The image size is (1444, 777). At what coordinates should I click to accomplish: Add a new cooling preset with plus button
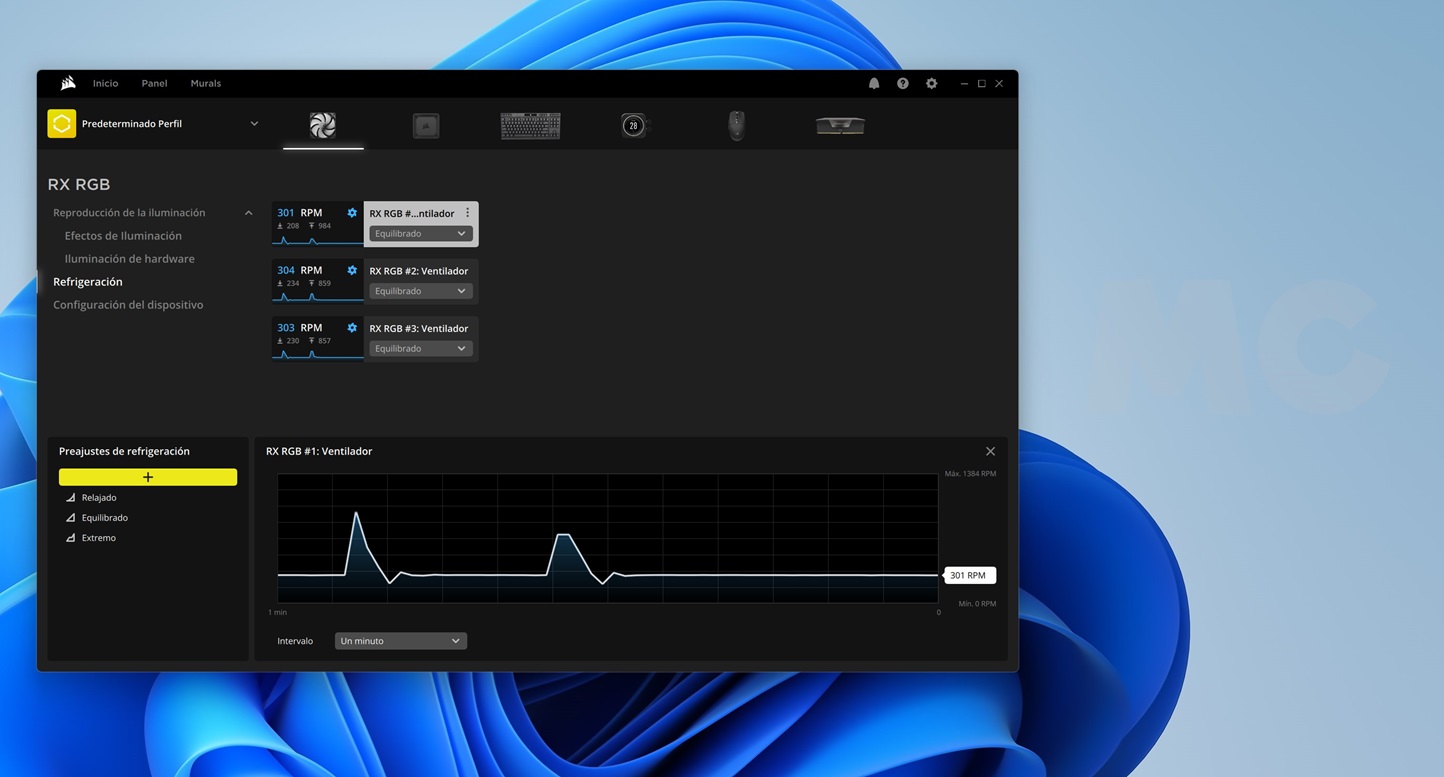[x=148, y=477]
